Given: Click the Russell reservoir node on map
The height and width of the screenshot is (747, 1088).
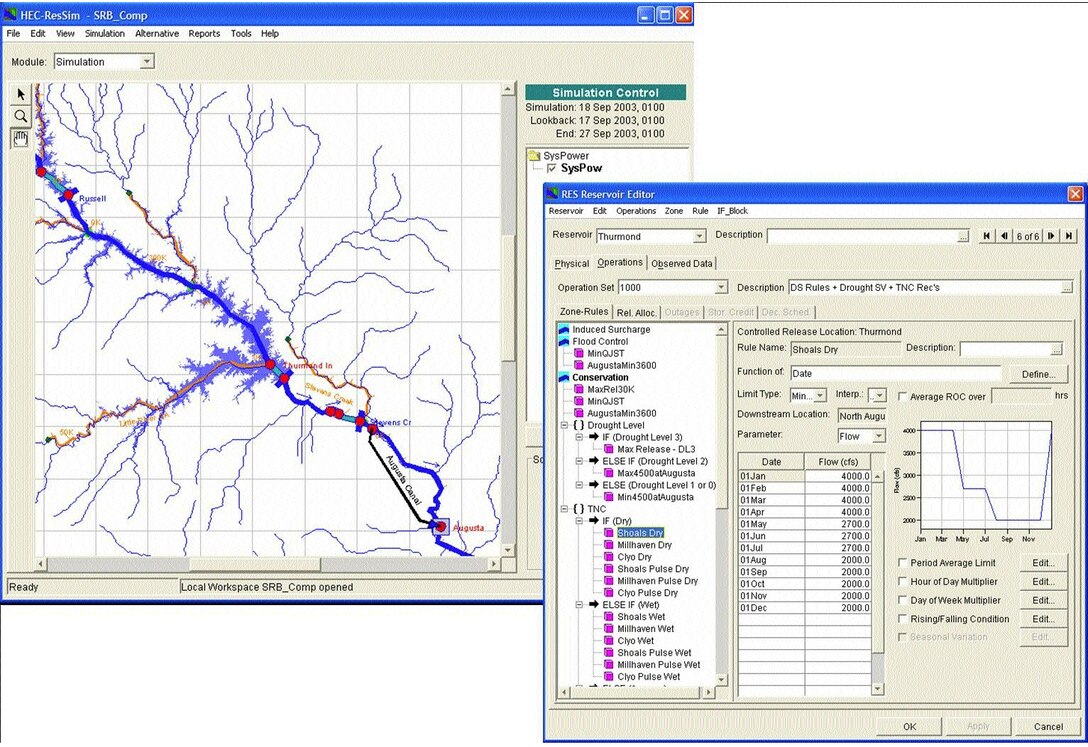Looking at the screenshot, I should (x=68, y=196).
